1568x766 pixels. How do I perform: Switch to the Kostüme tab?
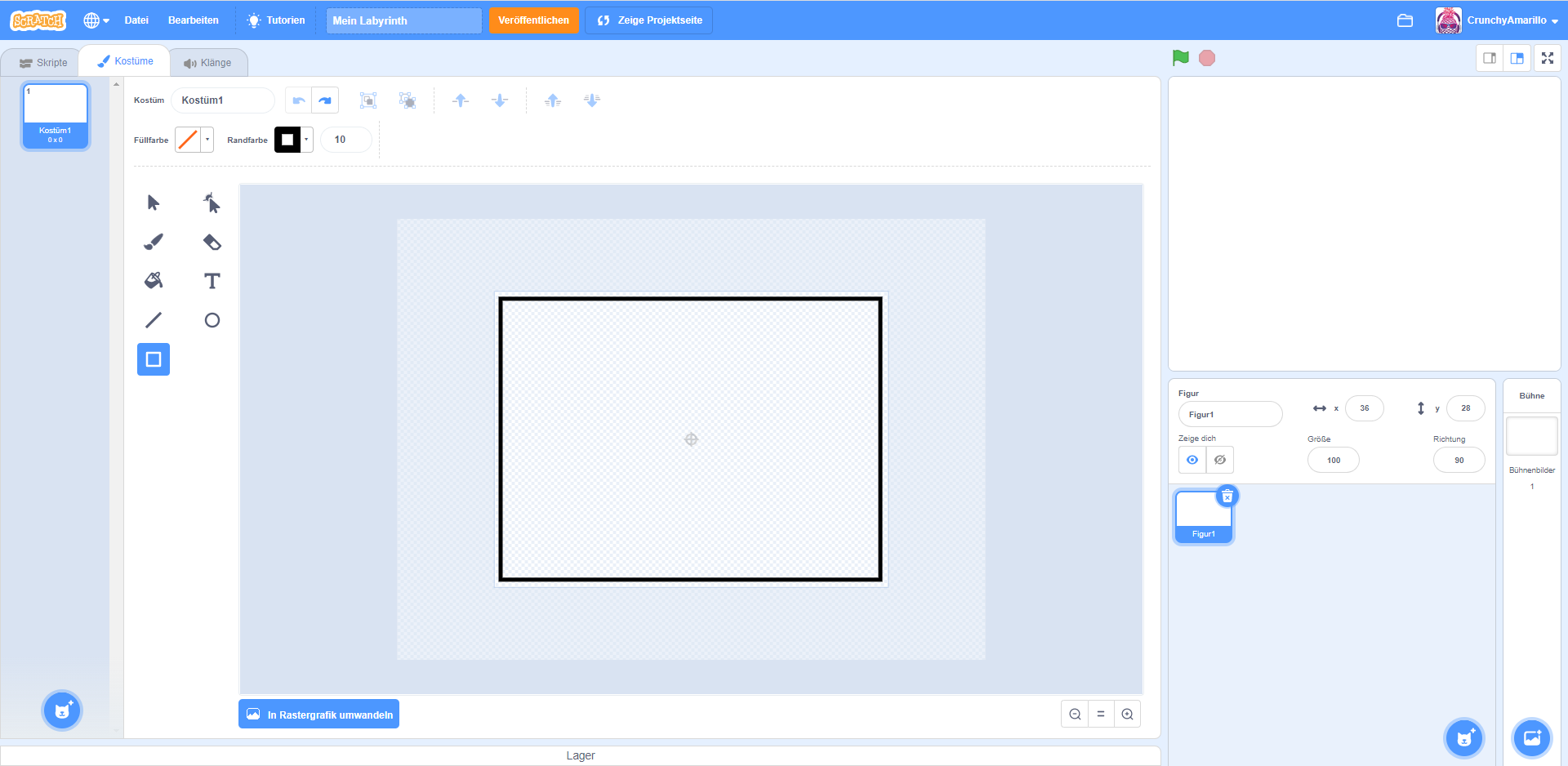pyautogui.click(x=125, y=61)
